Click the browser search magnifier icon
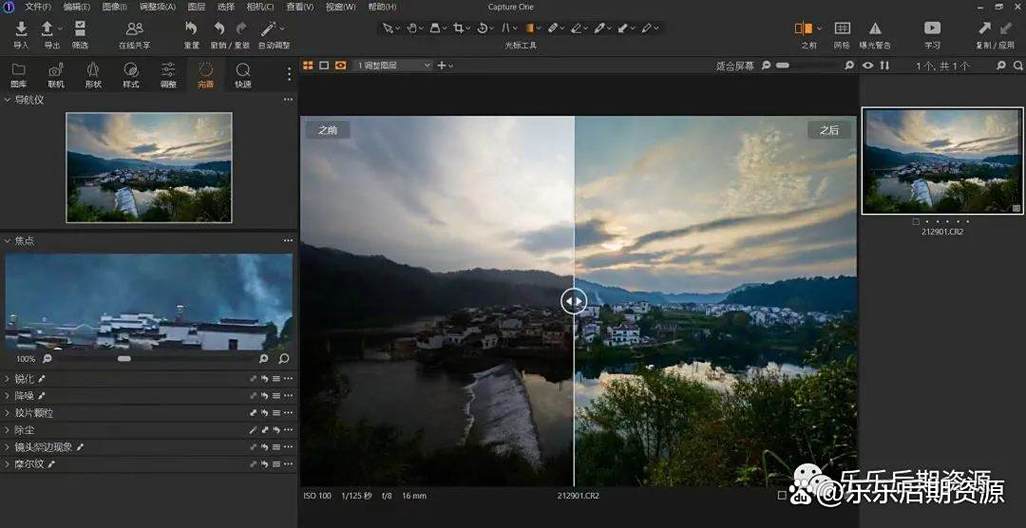Viewport: 1026px width, 528px height. (x=1018, y=65)
